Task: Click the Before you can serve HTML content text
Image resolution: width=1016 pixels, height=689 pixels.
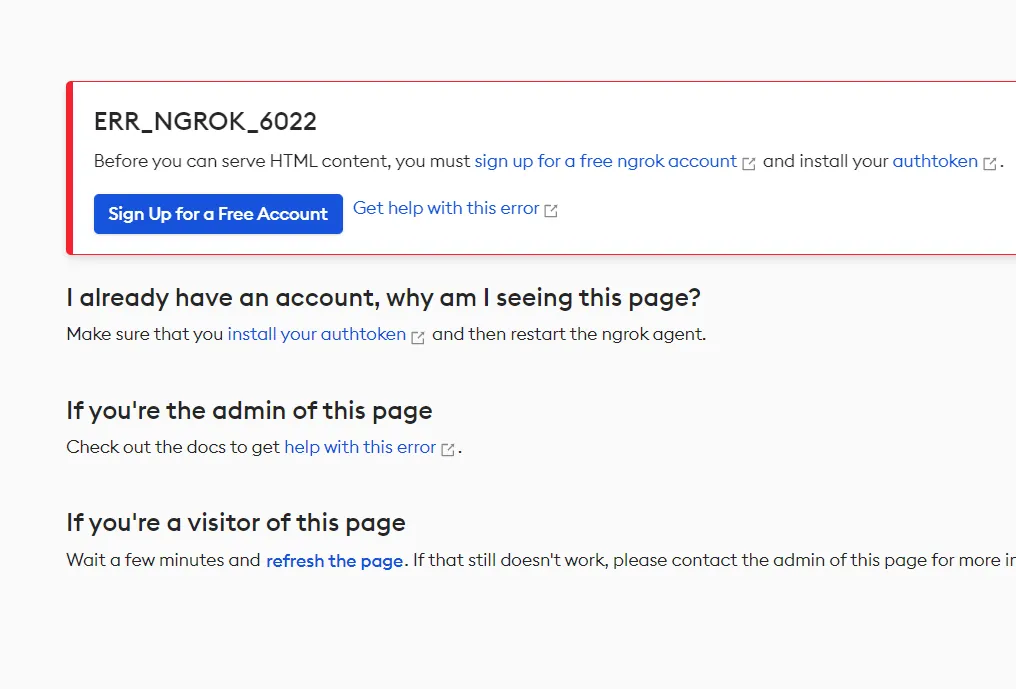Action: 282,161
